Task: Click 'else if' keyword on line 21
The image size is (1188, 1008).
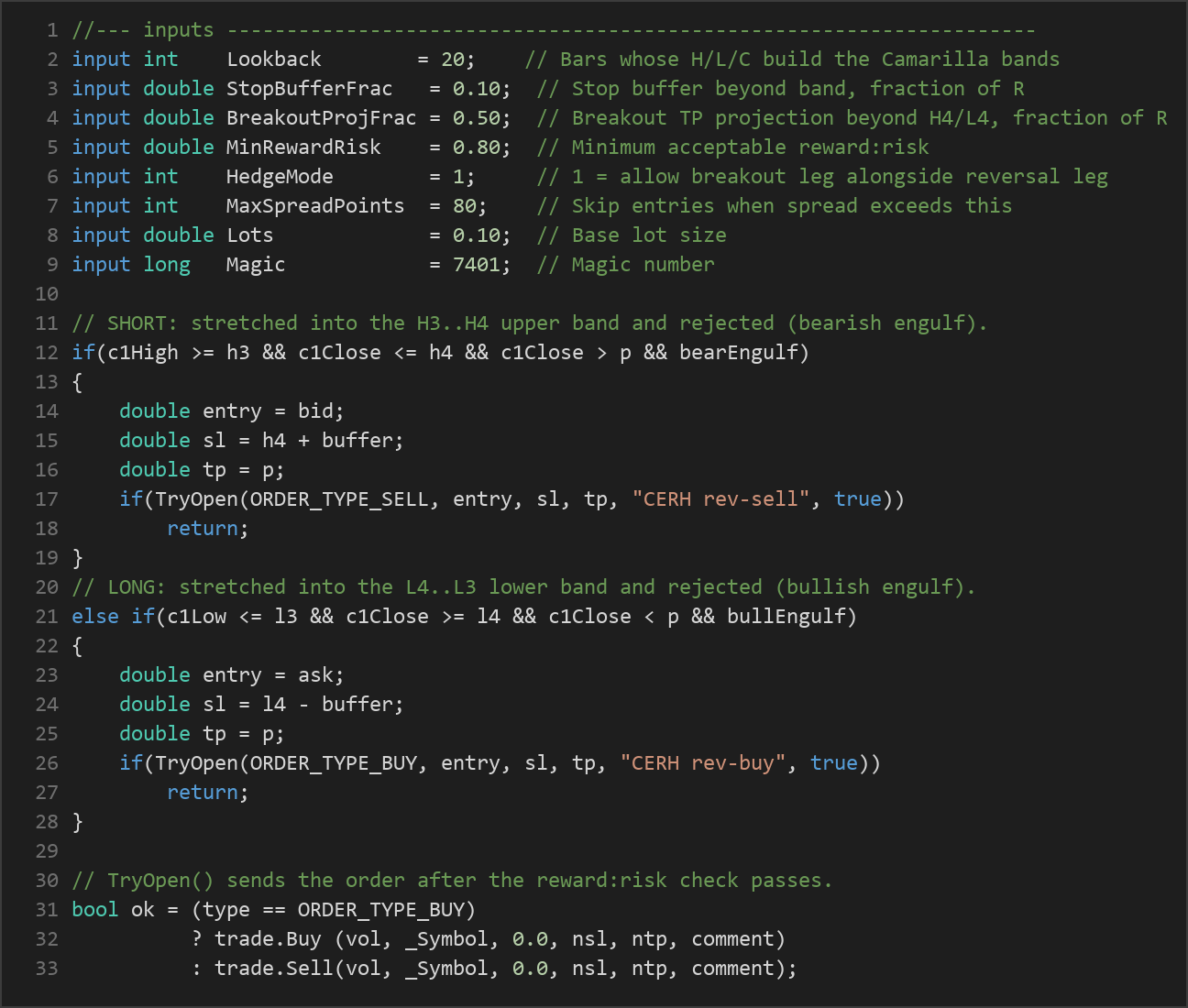Action: click(113, 617)
